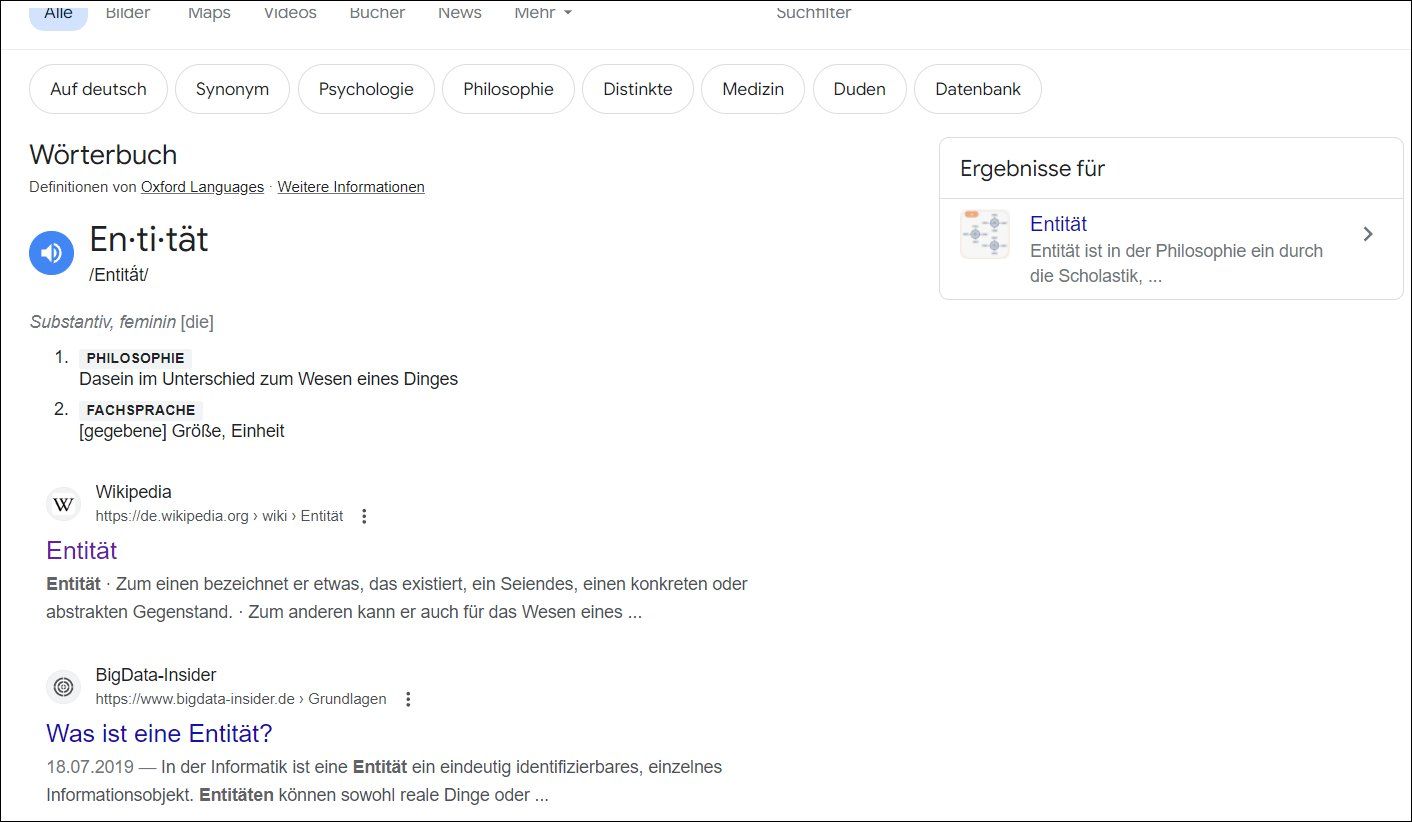
Task: Click the /Entität/ phonetic transcription
Action: point(119,275)
